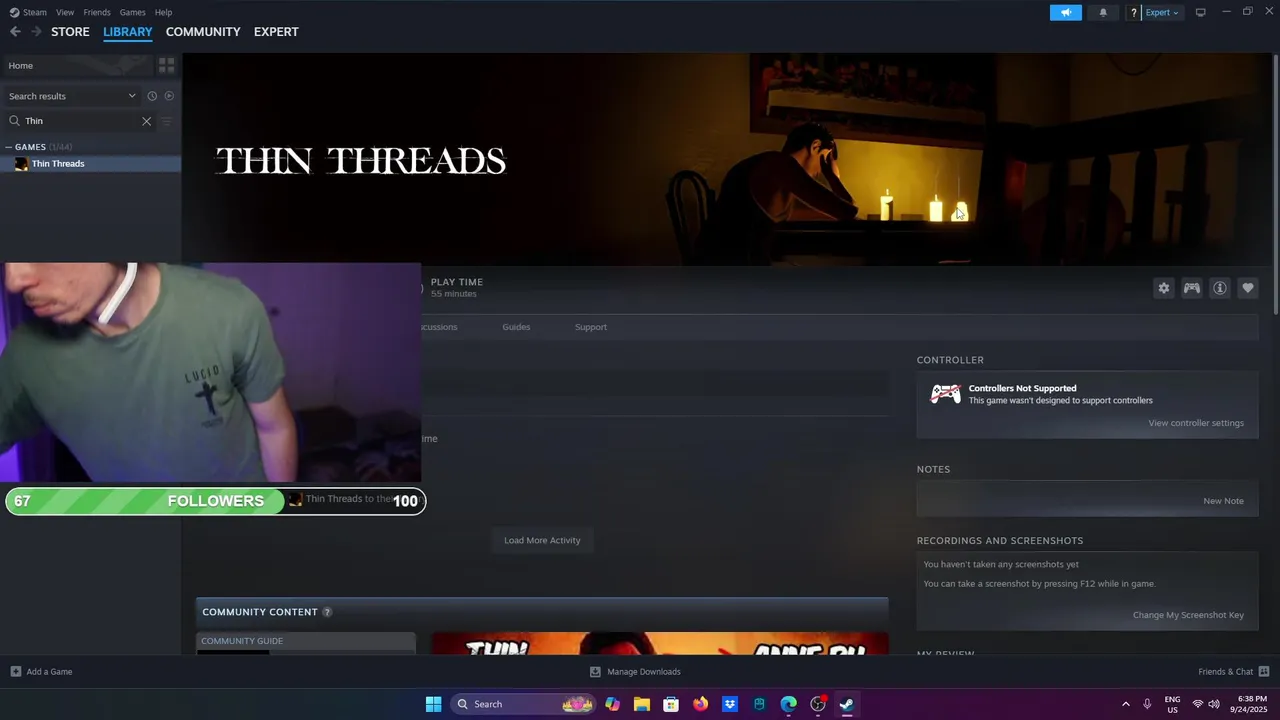Switch to the COMMUNITY section
Image resolution: width=1280 pixels, height=720 pixels.
[203, 32]
